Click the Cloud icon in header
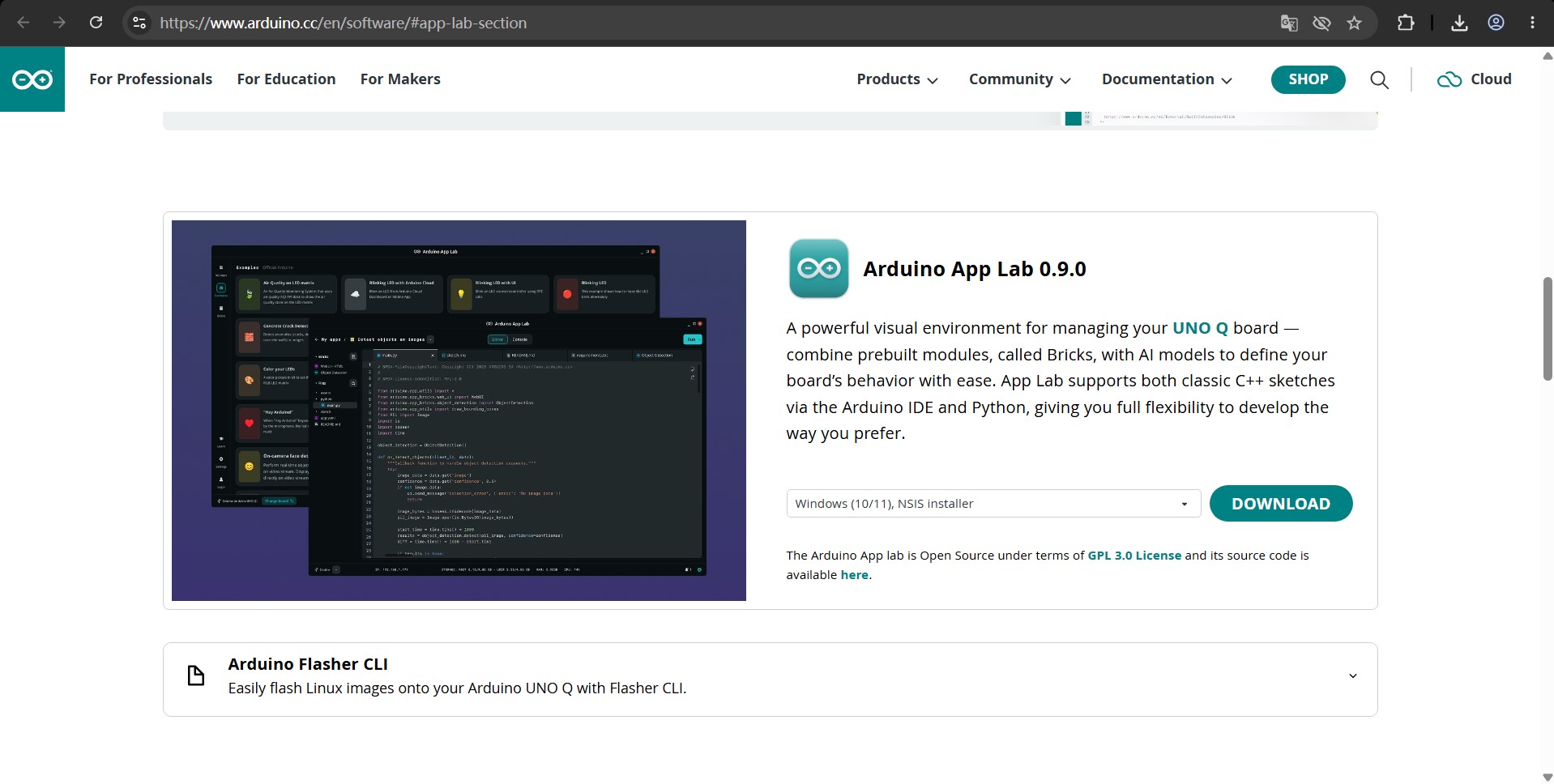The image size is (1554, 784). [1449, 79]
